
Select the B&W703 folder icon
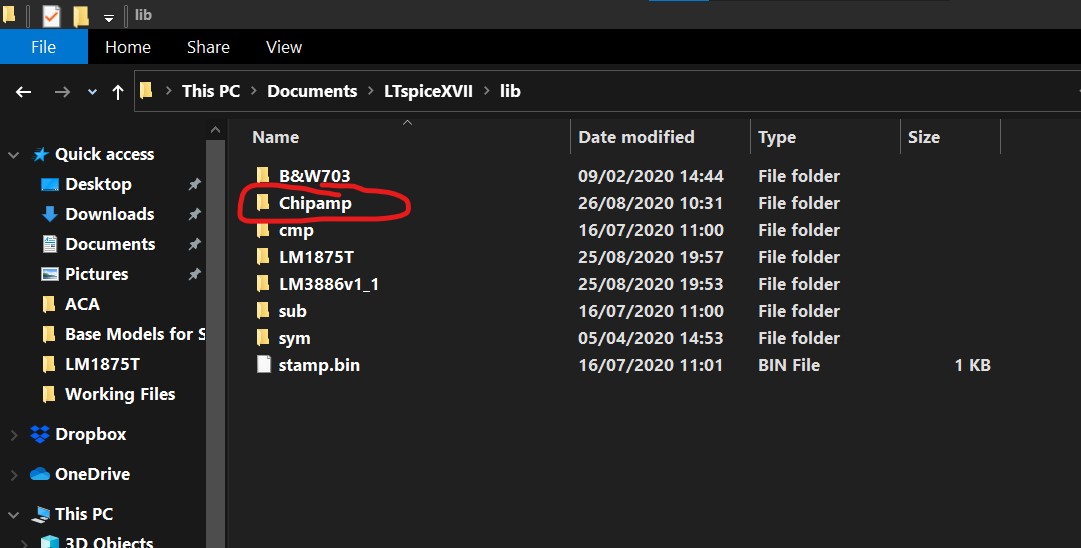[x=263, y=175]
